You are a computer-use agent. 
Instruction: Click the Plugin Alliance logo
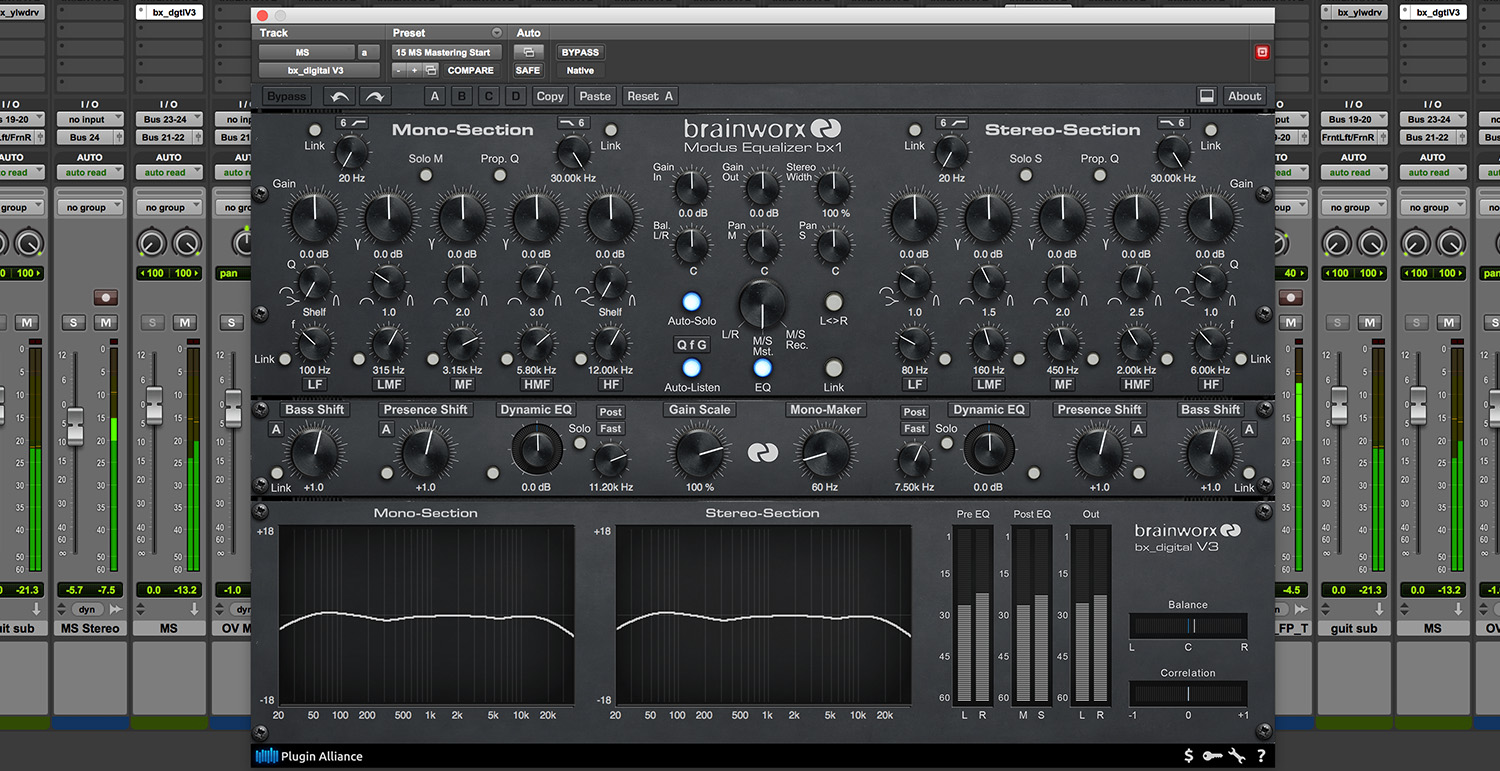pos(309,756)
